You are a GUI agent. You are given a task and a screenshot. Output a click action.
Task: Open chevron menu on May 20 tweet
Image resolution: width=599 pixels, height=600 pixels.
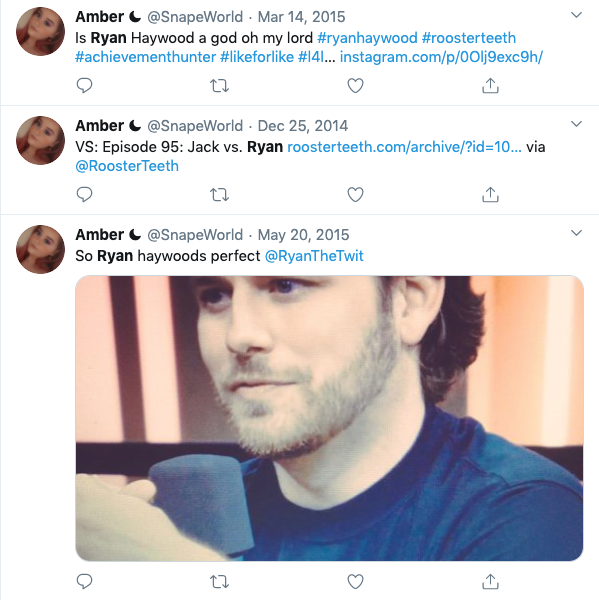click(x=576, y=233)
